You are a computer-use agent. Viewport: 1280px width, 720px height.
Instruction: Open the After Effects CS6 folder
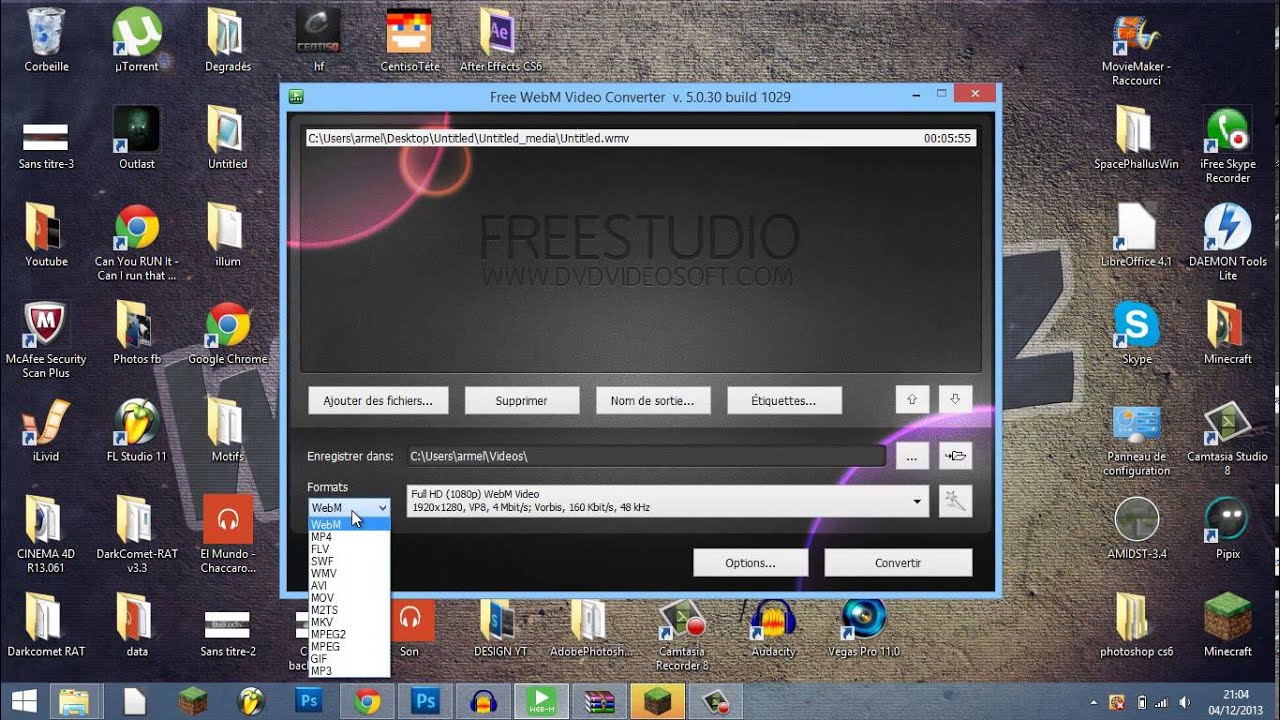tap(500, 40)
